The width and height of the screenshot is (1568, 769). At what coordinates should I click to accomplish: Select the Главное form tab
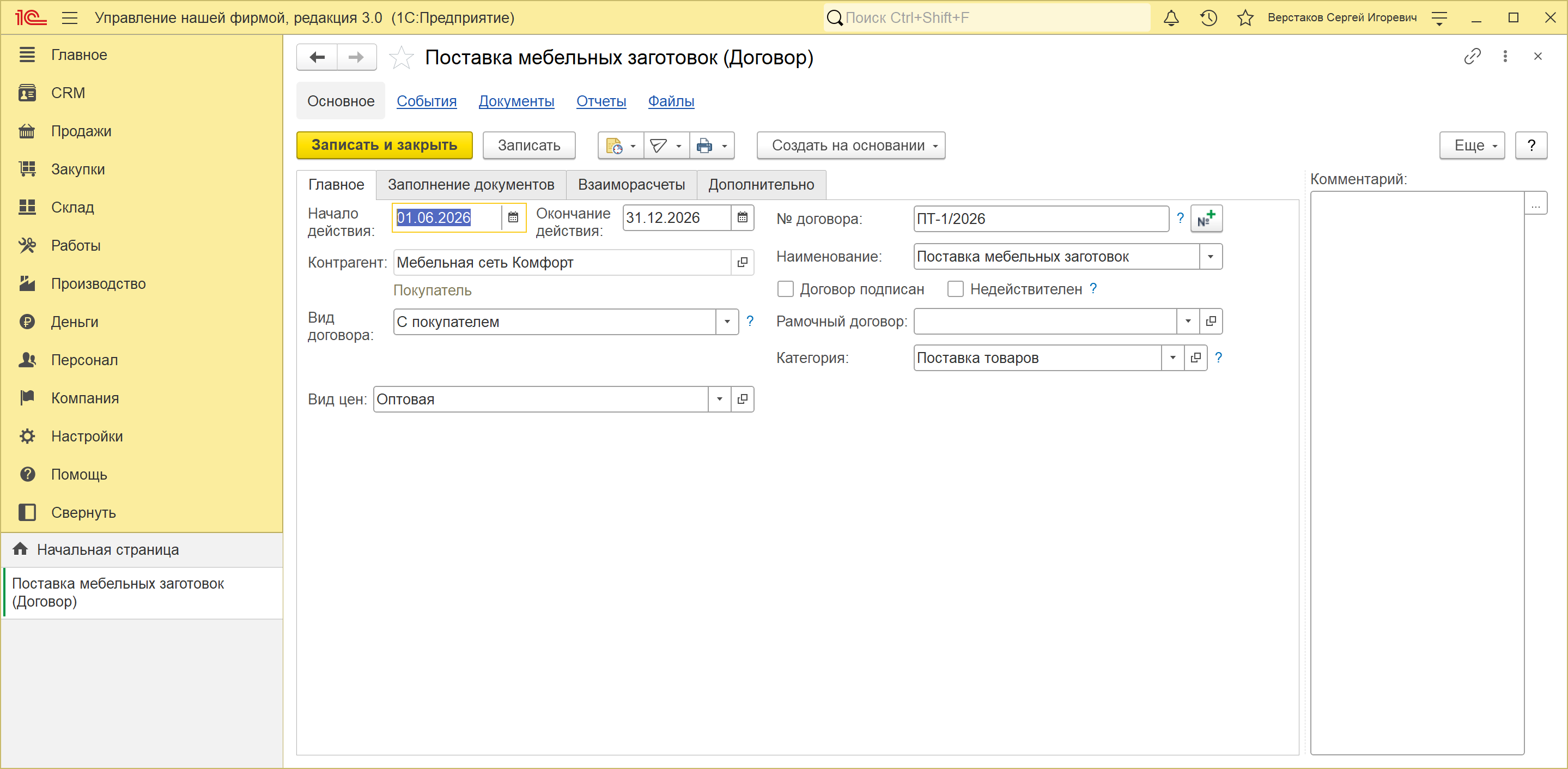tap(336, 185)
